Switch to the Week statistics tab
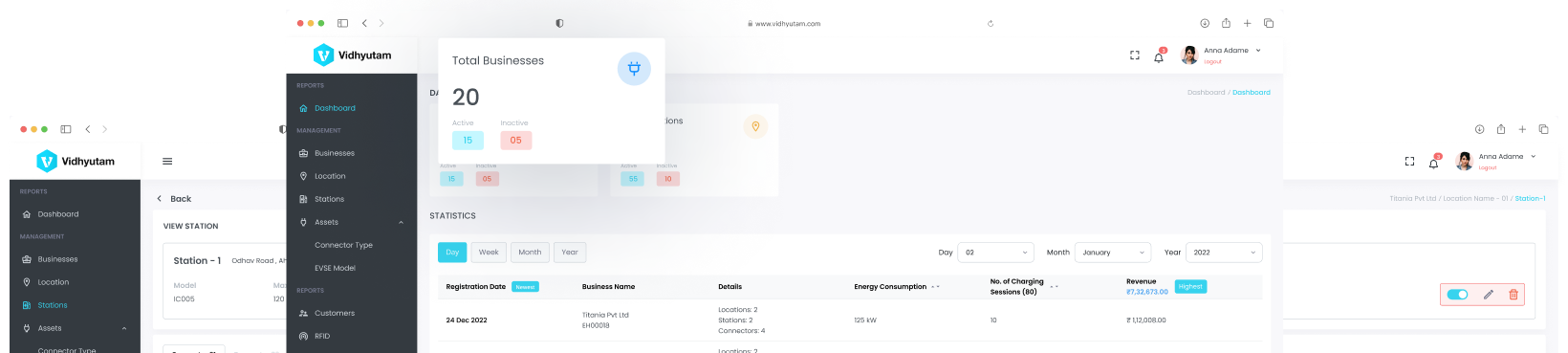Image resolution: width=1568 pixels, height=353 pixels. pyautogui.click(x=489, y=253)
